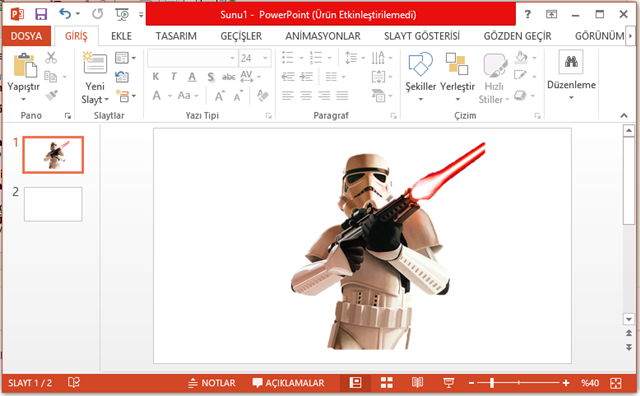The height and width of the screenshot is (396, 640).
Task: Switch to Slide Sorter view
Action: point(387,383)
